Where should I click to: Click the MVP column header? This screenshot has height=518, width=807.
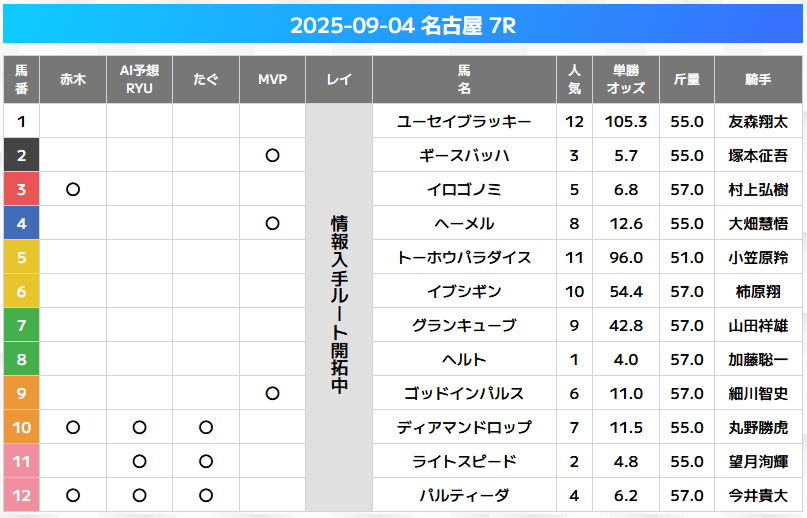pyautogui.click(x=272, y=80)
